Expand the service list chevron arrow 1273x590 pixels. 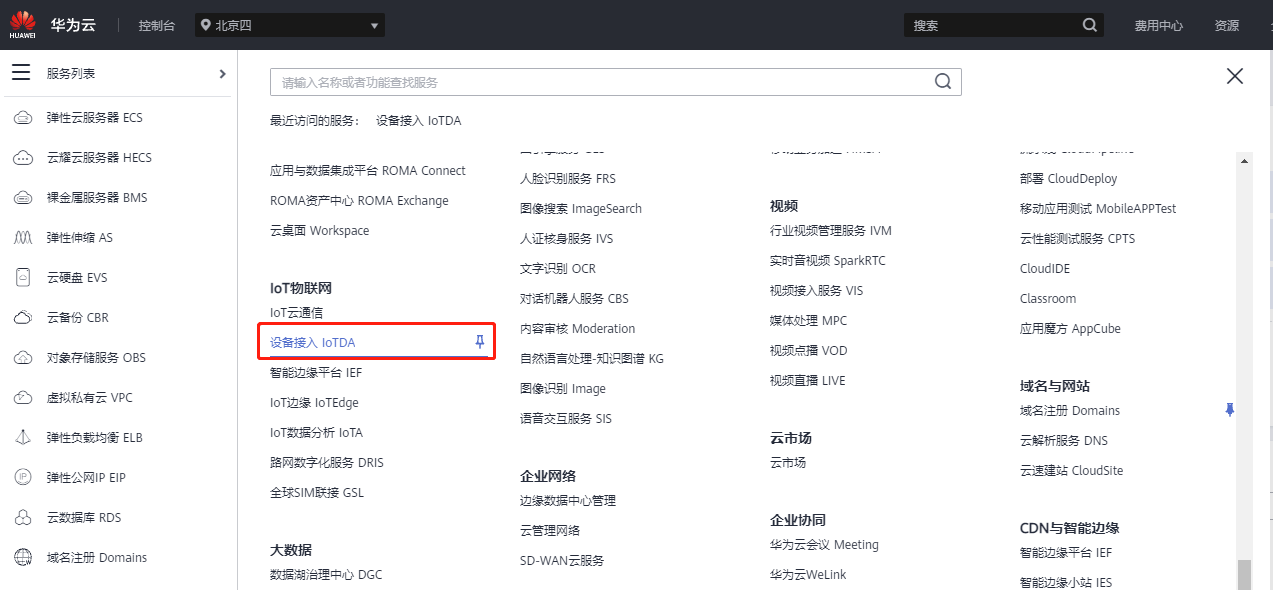[222, 73]
